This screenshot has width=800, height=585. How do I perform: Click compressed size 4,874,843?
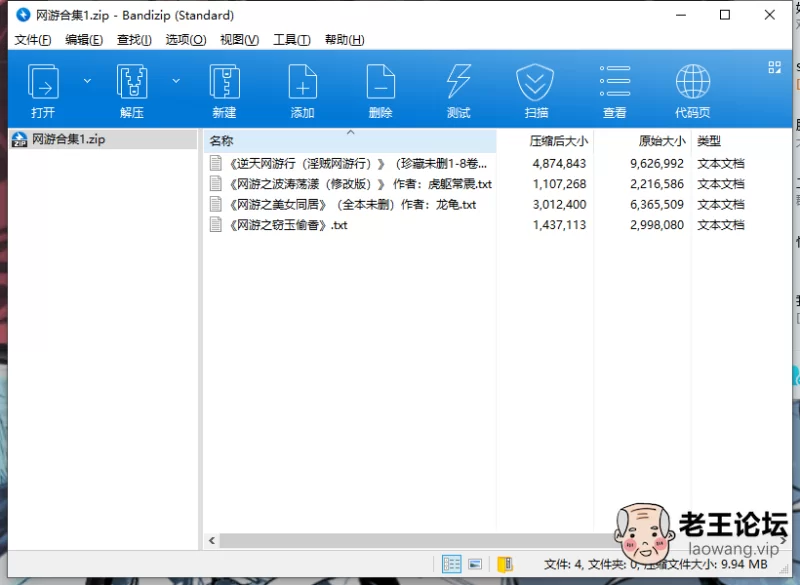(x=559, y=164)
